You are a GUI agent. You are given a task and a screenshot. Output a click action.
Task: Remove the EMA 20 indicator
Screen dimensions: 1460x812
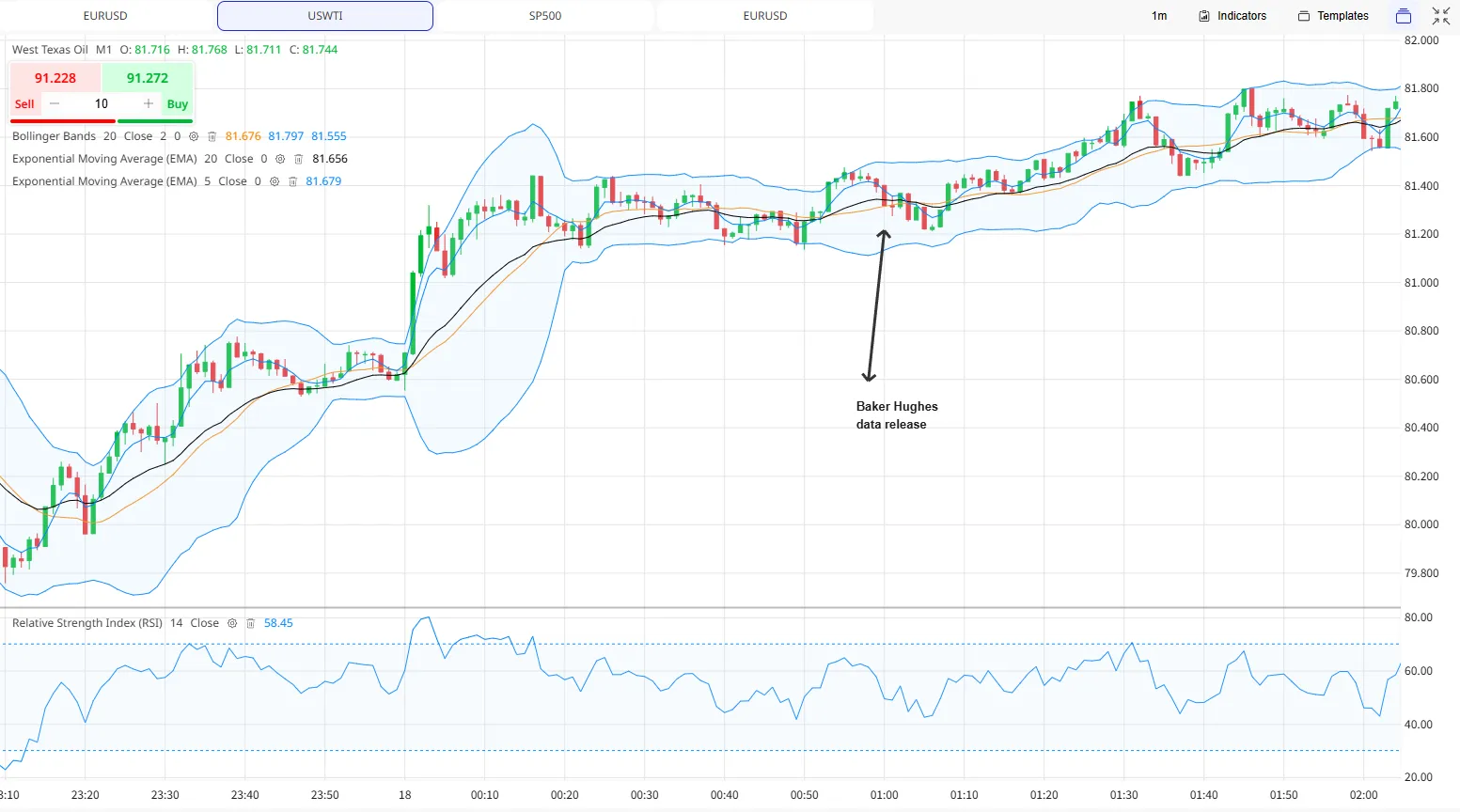tap(298, 159)
